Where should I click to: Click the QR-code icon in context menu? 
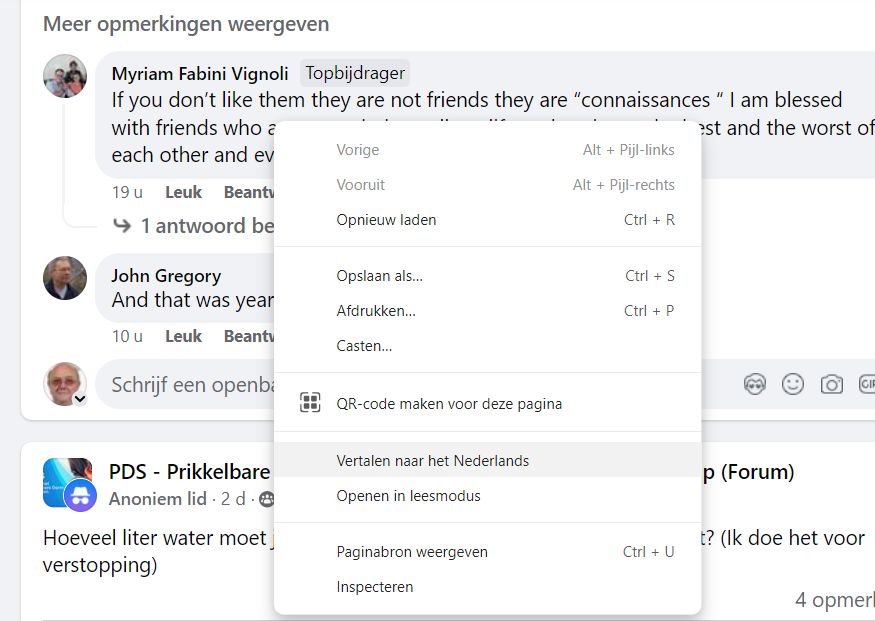click(x=310, y=403)
